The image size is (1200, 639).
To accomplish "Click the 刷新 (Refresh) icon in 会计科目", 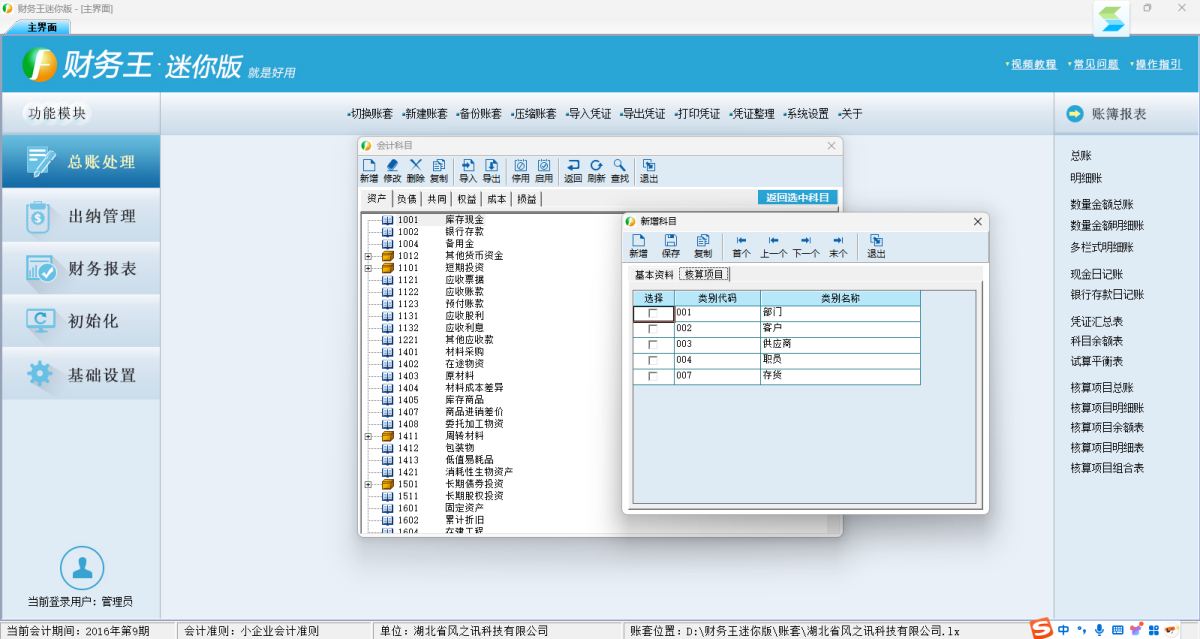I will click(x=596, y=170).
